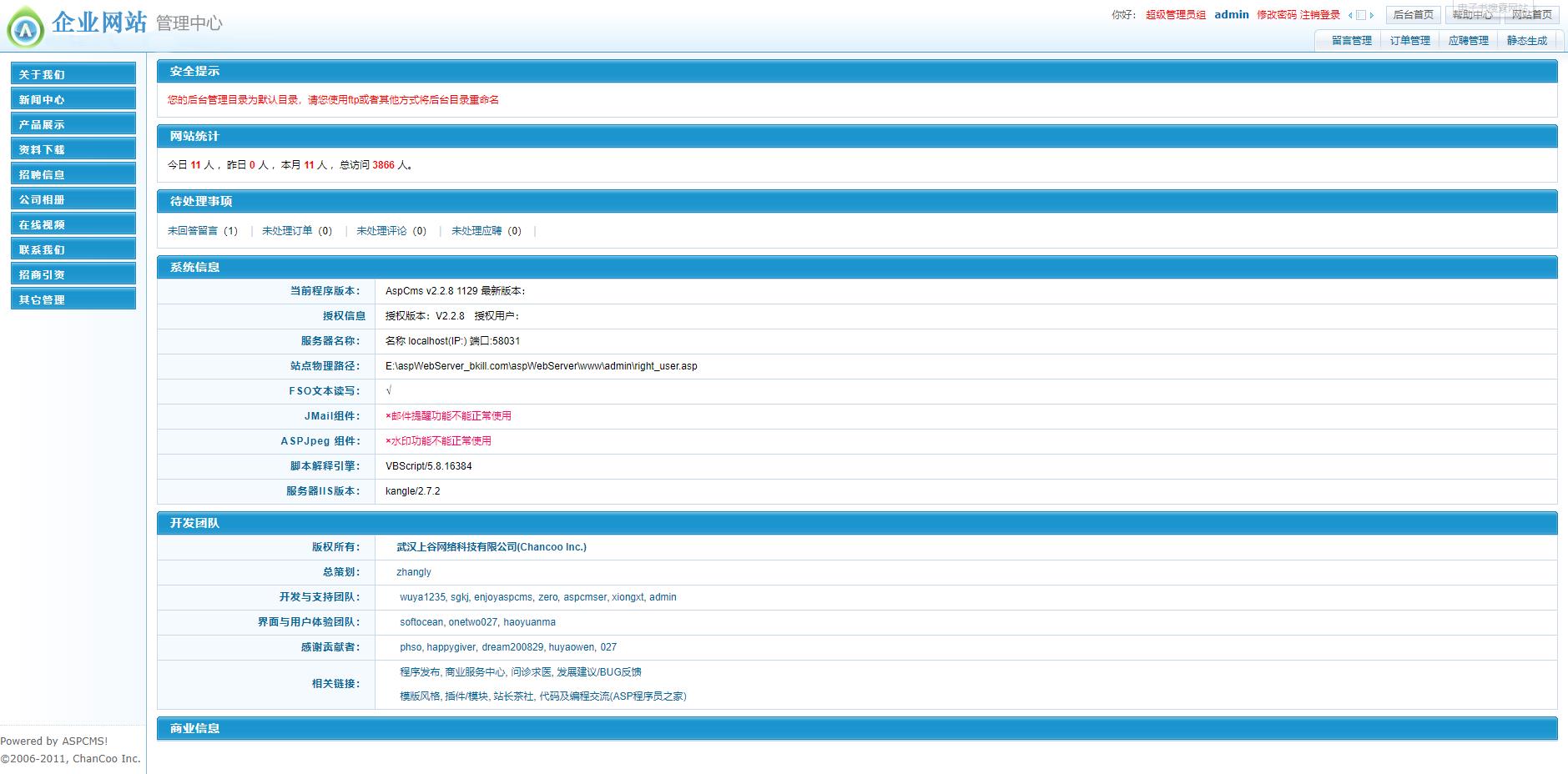Click the 后台首页 button
Image resolution: width=1568 pixels, height=774 pixels.
pos(1413,15)
